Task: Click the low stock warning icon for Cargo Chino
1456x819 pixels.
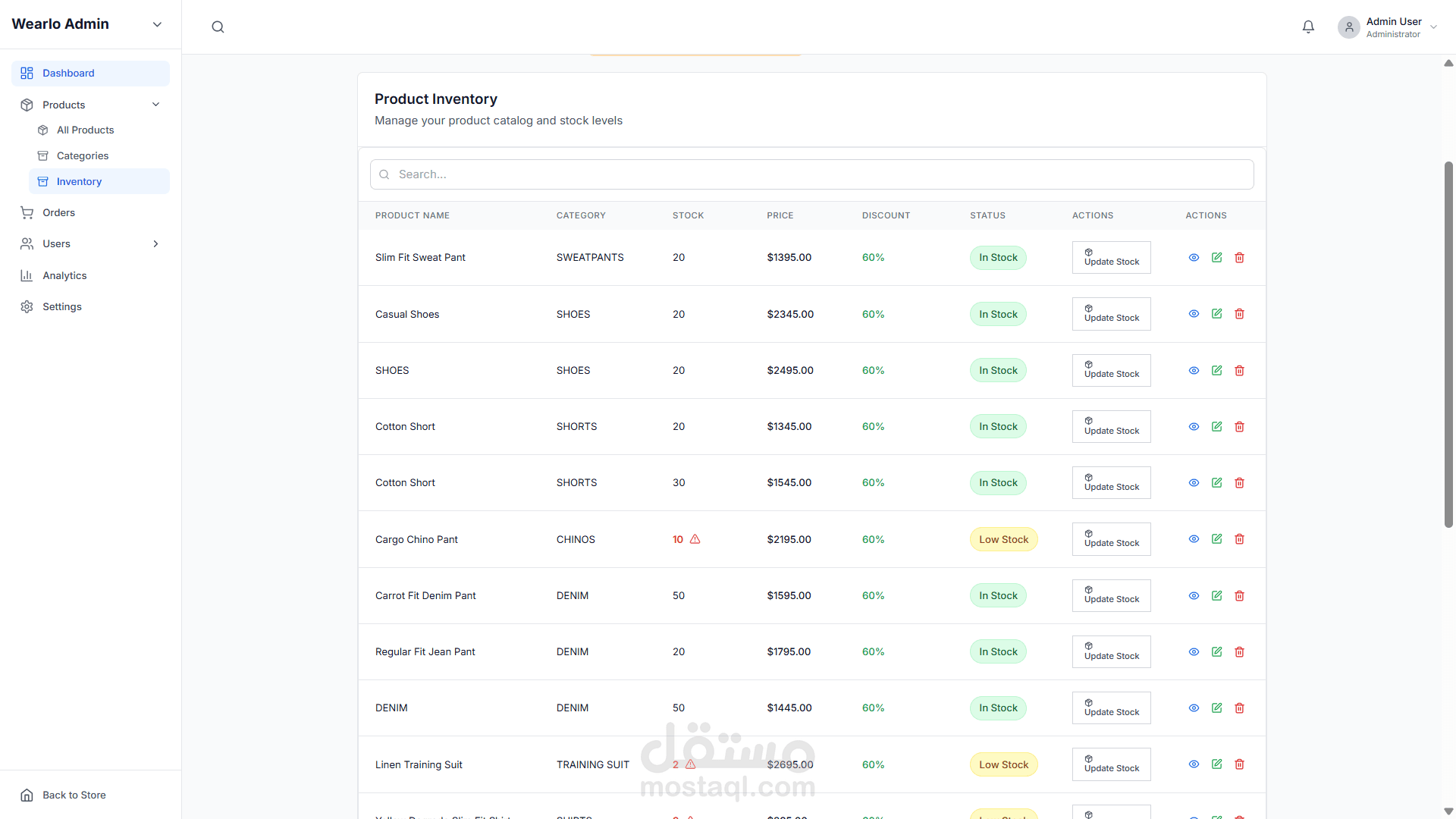Action: click(695, 539)
